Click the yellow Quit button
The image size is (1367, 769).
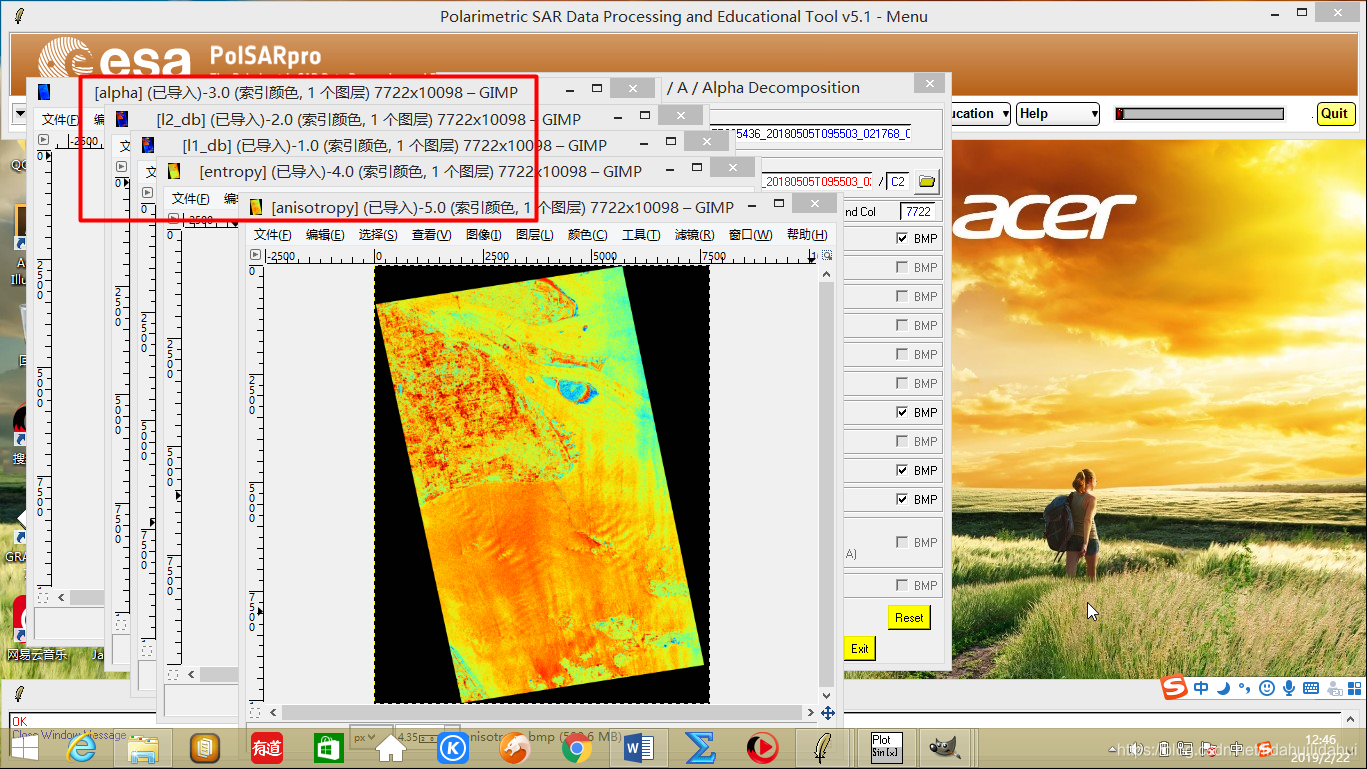[1335, 113]
